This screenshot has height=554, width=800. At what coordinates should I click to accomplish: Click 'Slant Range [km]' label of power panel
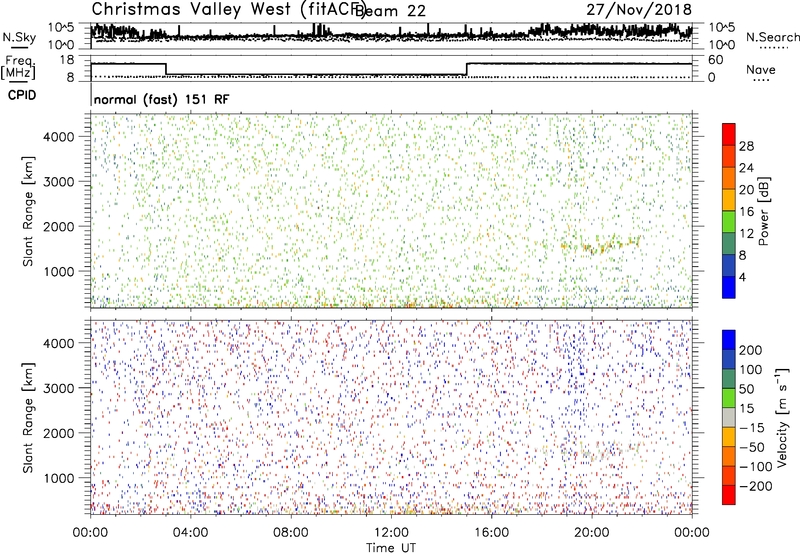tap(28, 211)
